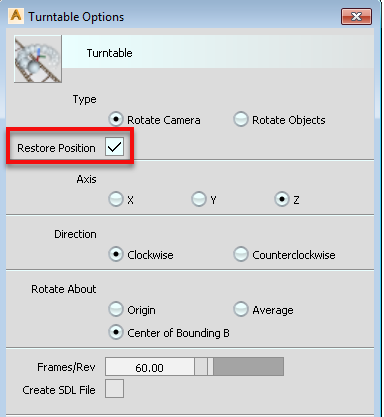The height and width of the screenshot is (417, 384).
Task: Select Center of Bounding Box option
Action: tap(116, 332)
